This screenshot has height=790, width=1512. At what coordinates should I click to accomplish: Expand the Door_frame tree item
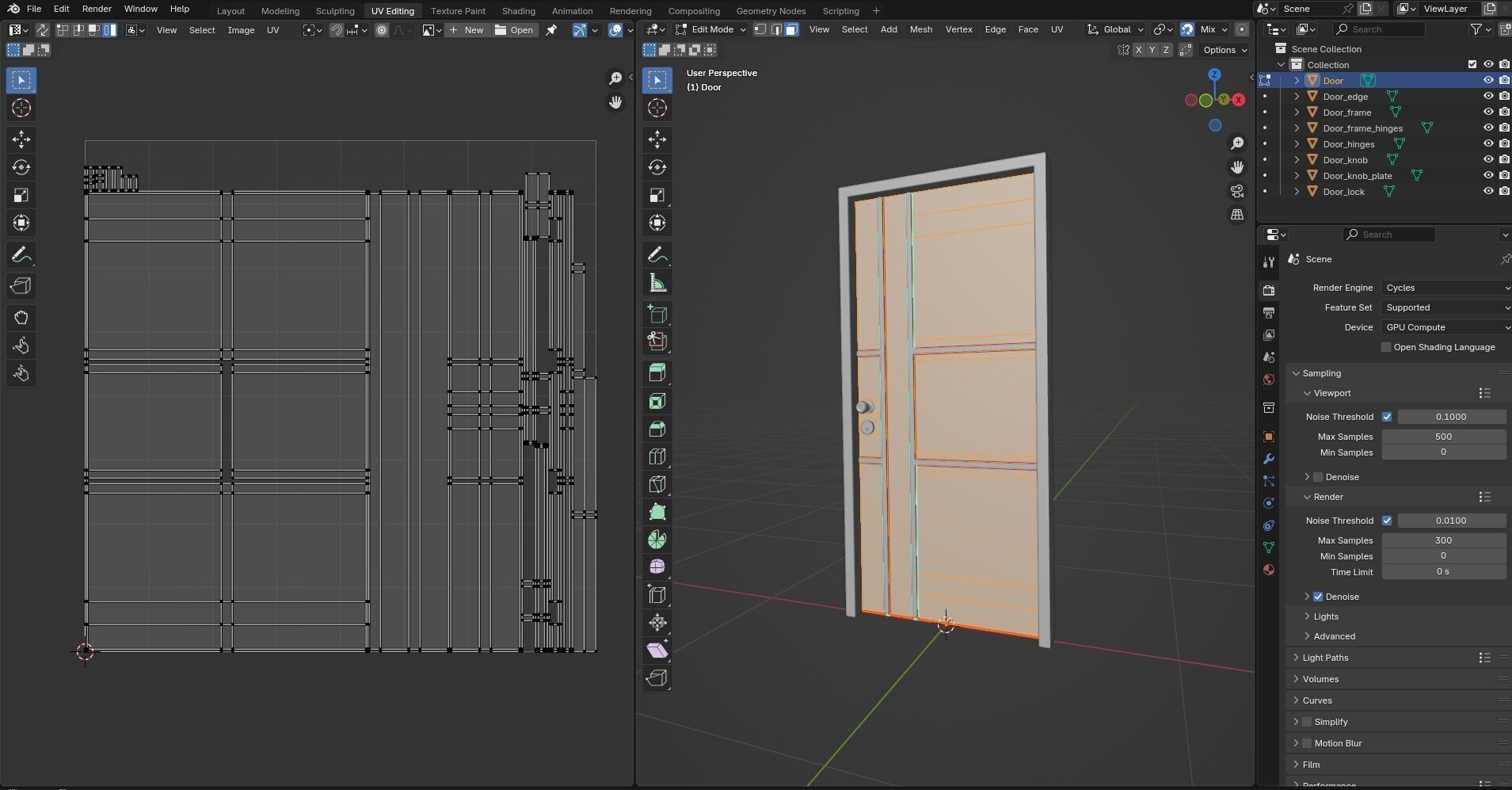tap(1297, 112)
